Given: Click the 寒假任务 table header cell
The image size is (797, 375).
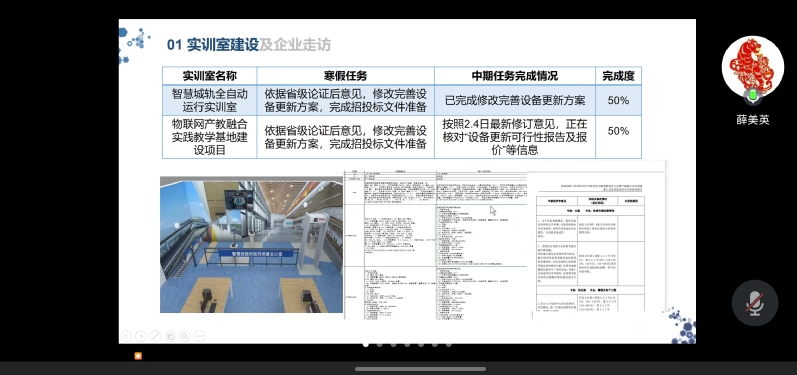Looking at the screenshot, I should (x=345, y=76).
